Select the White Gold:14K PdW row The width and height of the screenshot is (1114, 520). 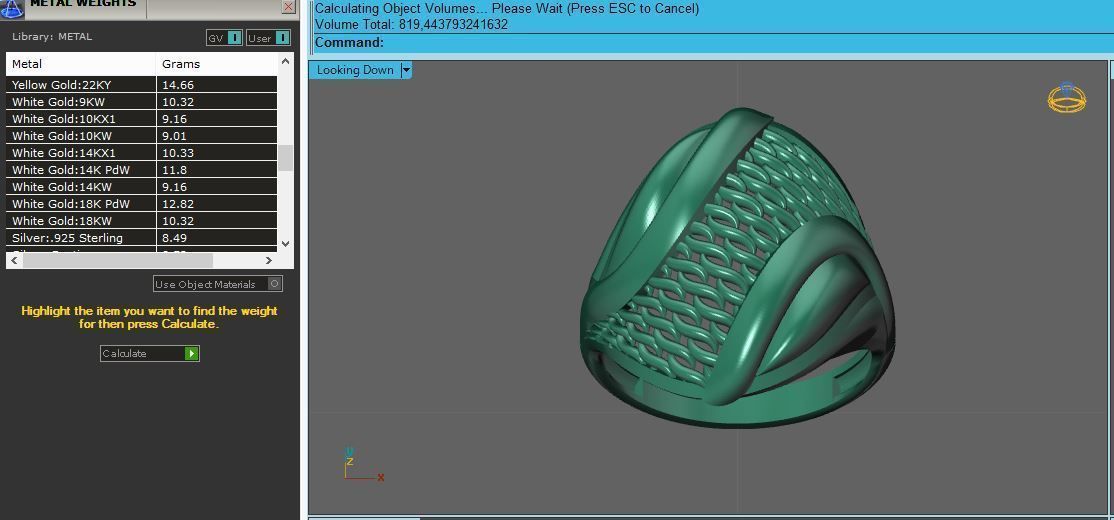[x=141, y=170]
